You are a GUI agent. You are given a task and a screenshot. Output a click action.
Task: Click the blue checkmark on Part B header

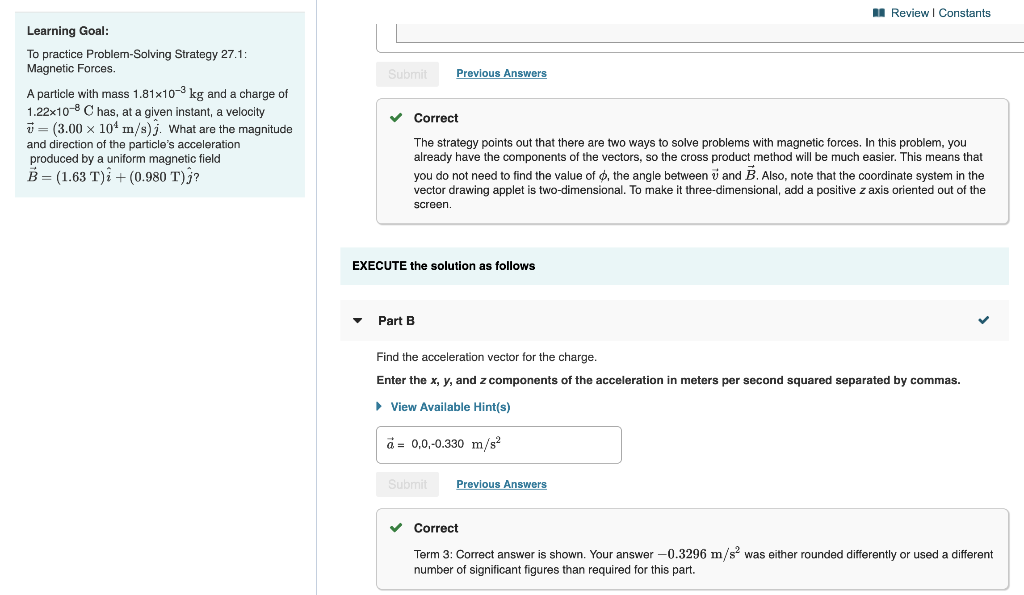click(x=983, y=320)
